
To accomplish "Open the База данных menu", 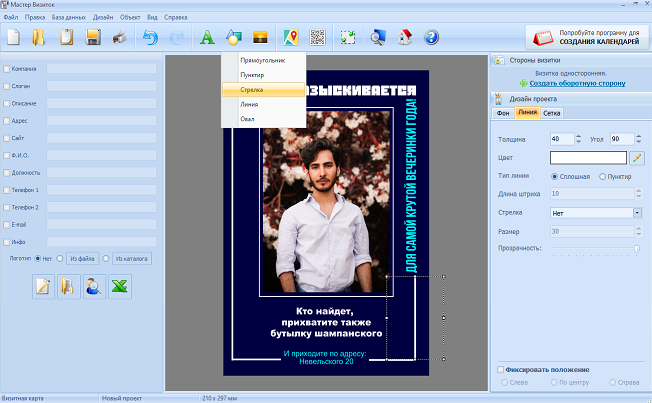I will pos(69,17).
